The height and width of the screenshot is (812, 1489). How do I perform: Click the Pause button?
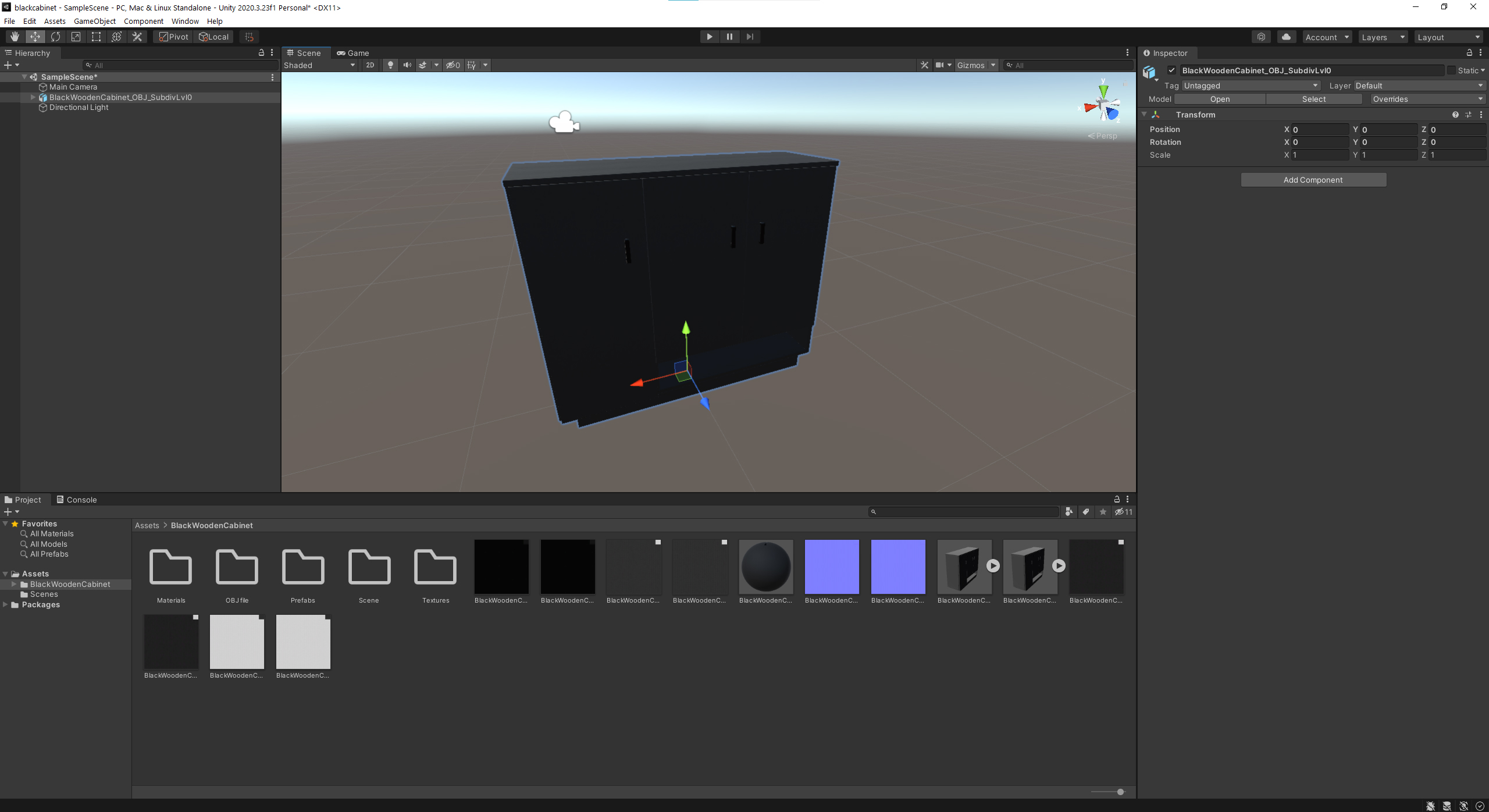point(729,37)
